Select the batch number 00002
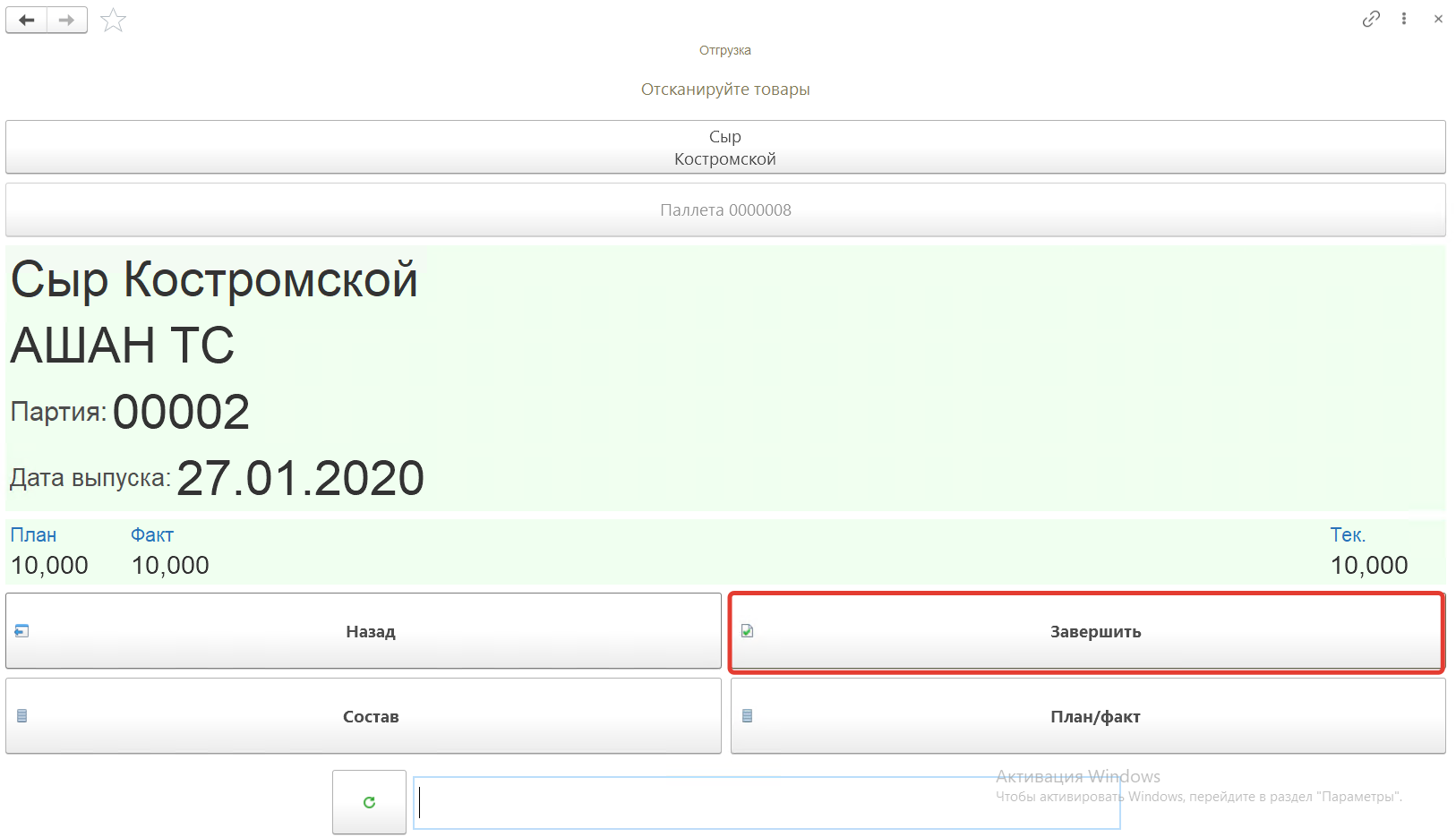Screen dimensions: 1456x837 click(x=181, y=413)
